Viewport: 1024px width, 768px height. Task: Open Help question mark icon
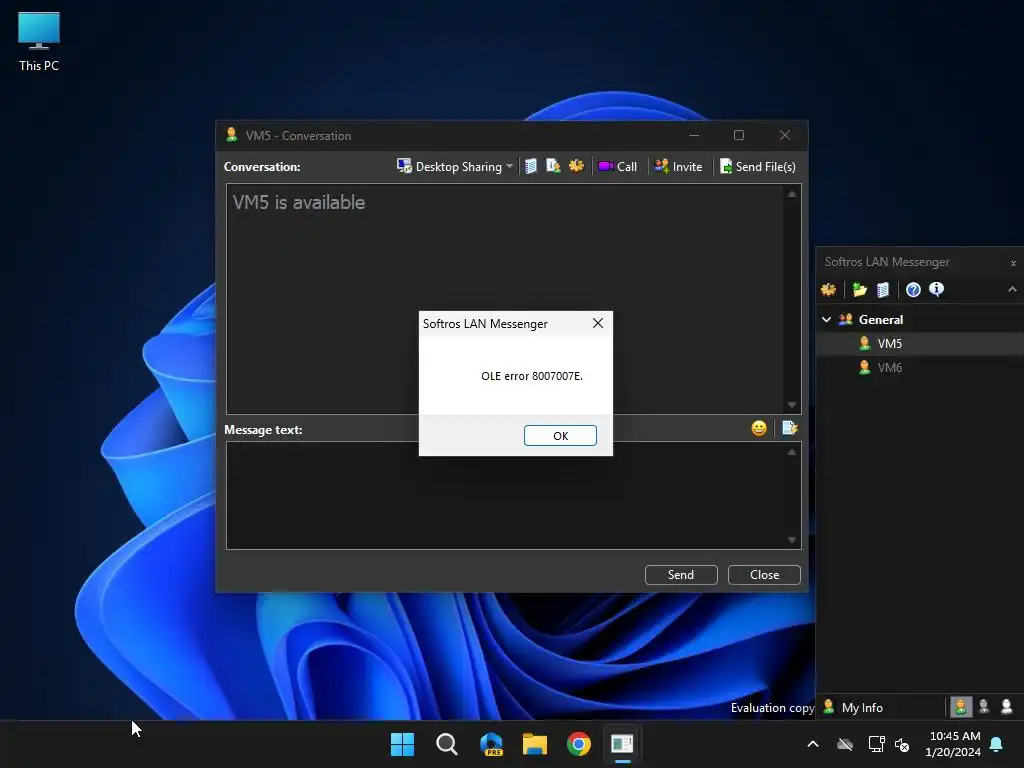coord(913,290)
